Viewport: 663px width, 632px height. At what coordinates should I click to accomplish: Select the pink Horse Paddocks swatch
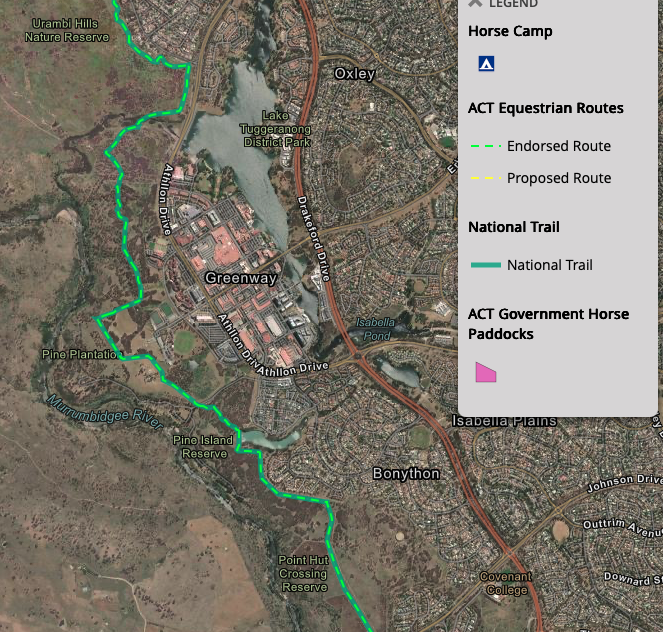pos(486,373)
